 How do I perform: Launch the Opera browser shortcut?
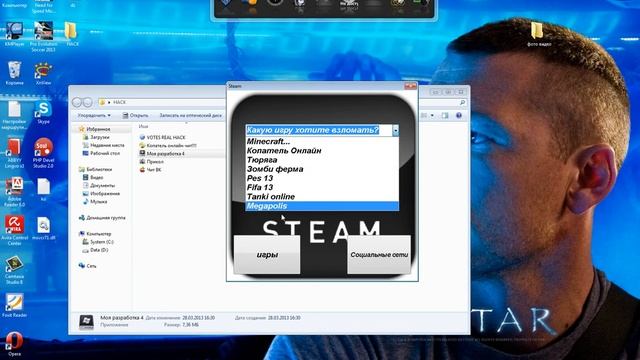click(x=15, y=344)
